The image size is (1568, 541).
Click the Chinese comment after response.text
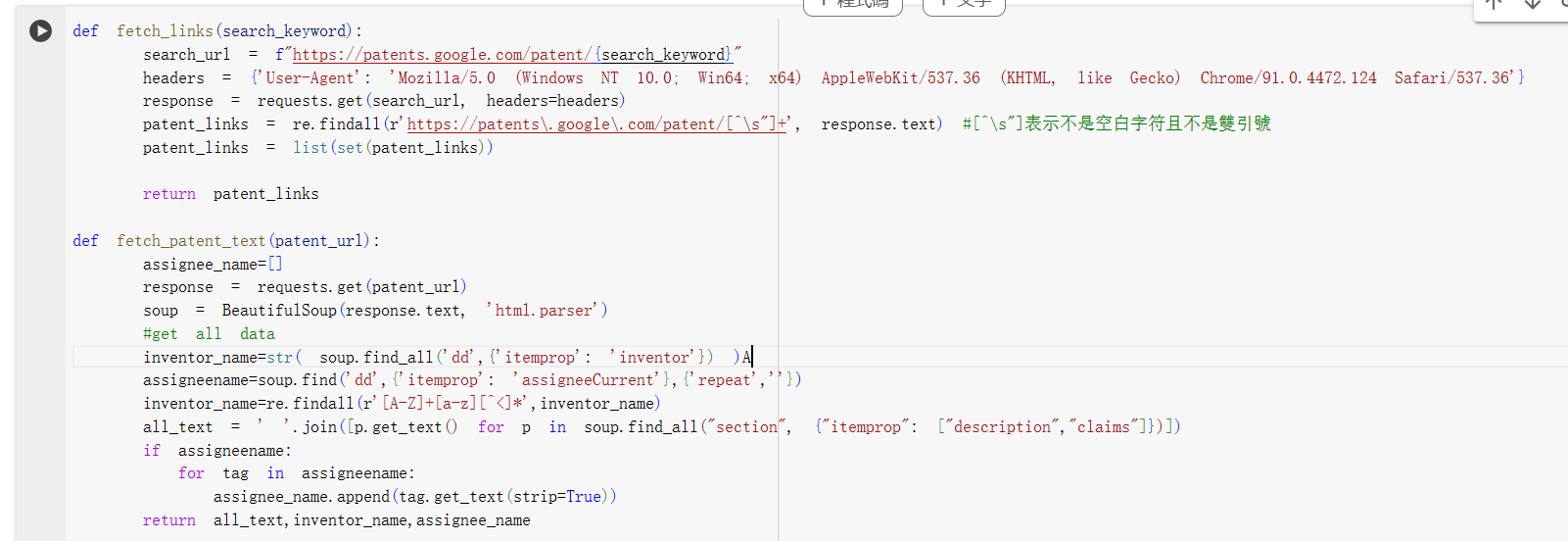pos(1117,124)
